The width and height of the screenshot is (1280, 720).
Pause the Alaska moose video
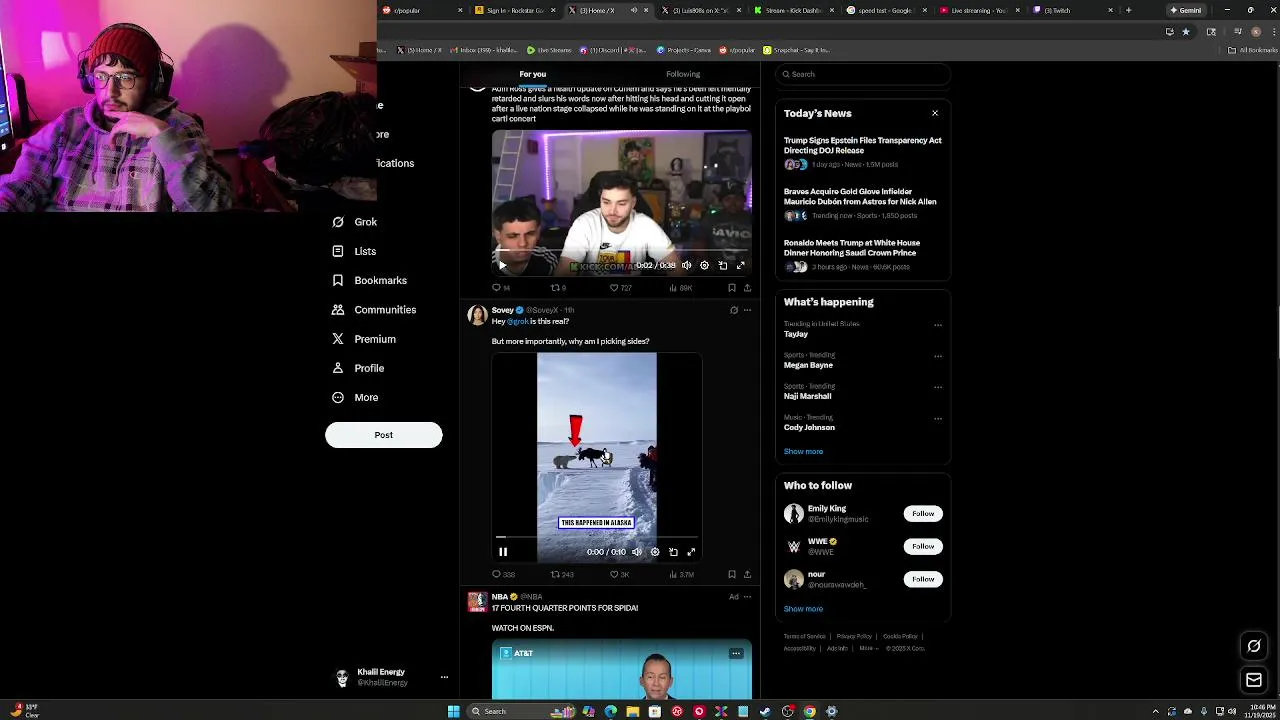click(503, 552)
